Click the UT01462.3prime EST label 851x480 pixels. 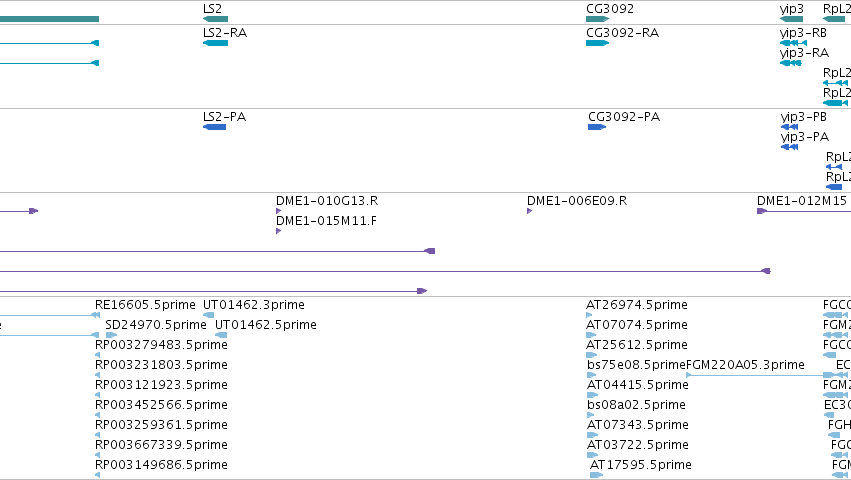pyautogui.click(x=253, y=305)
